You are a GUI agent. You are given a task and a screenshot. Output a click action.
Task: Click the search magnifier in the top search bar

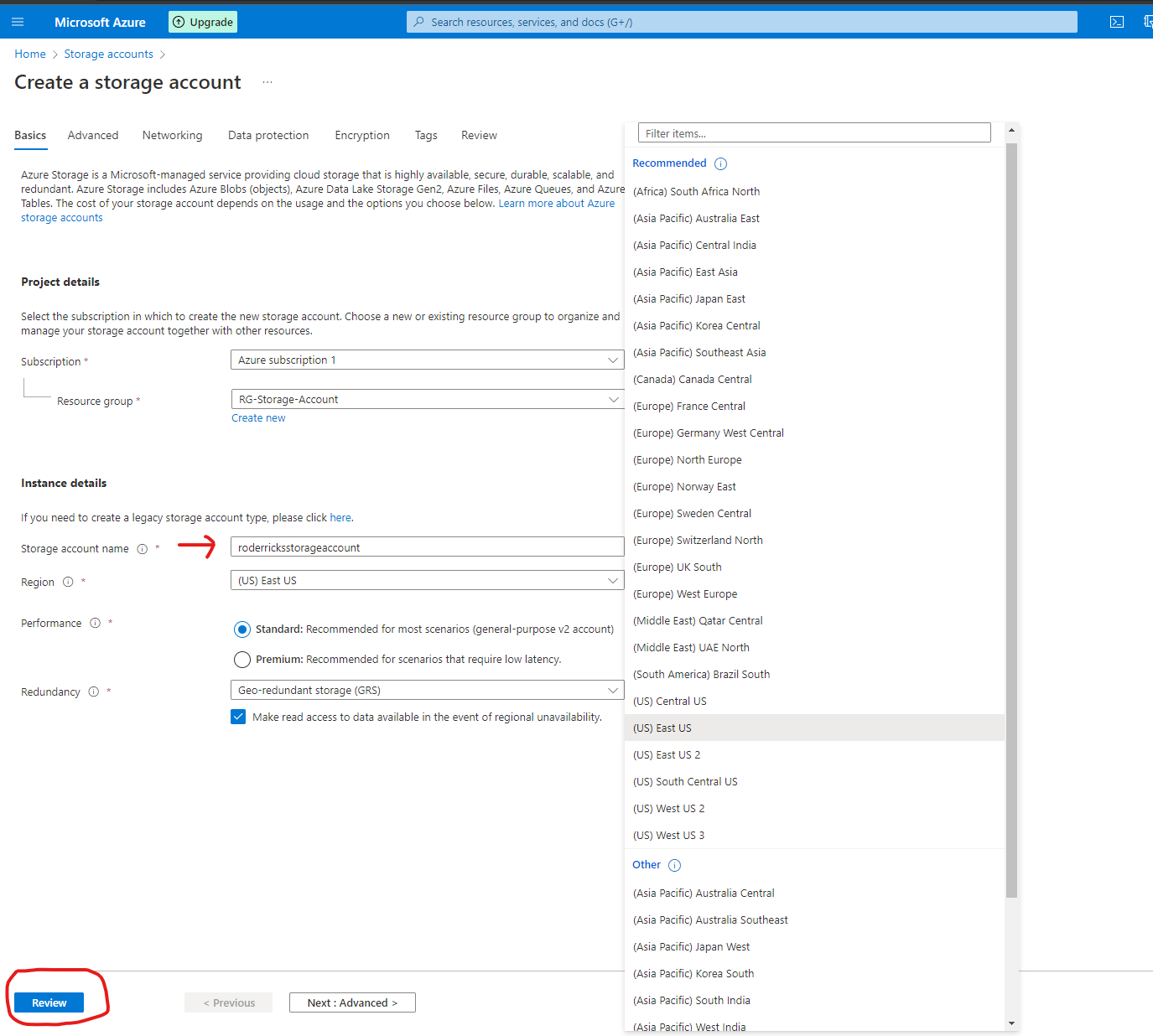(x=418, y=22)
